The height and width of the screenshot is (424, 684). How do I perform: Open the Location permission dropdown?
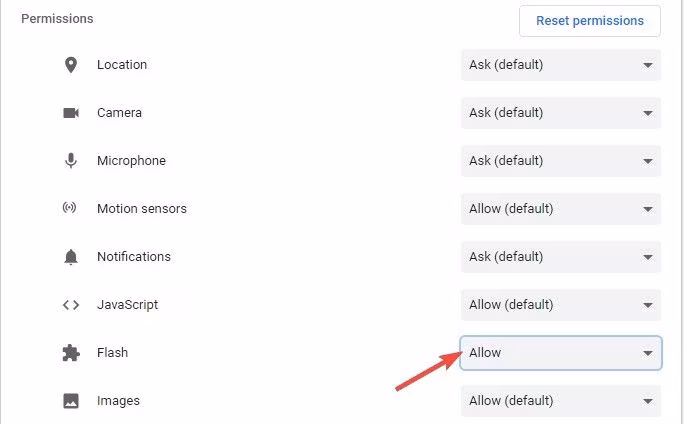[560, 65]
